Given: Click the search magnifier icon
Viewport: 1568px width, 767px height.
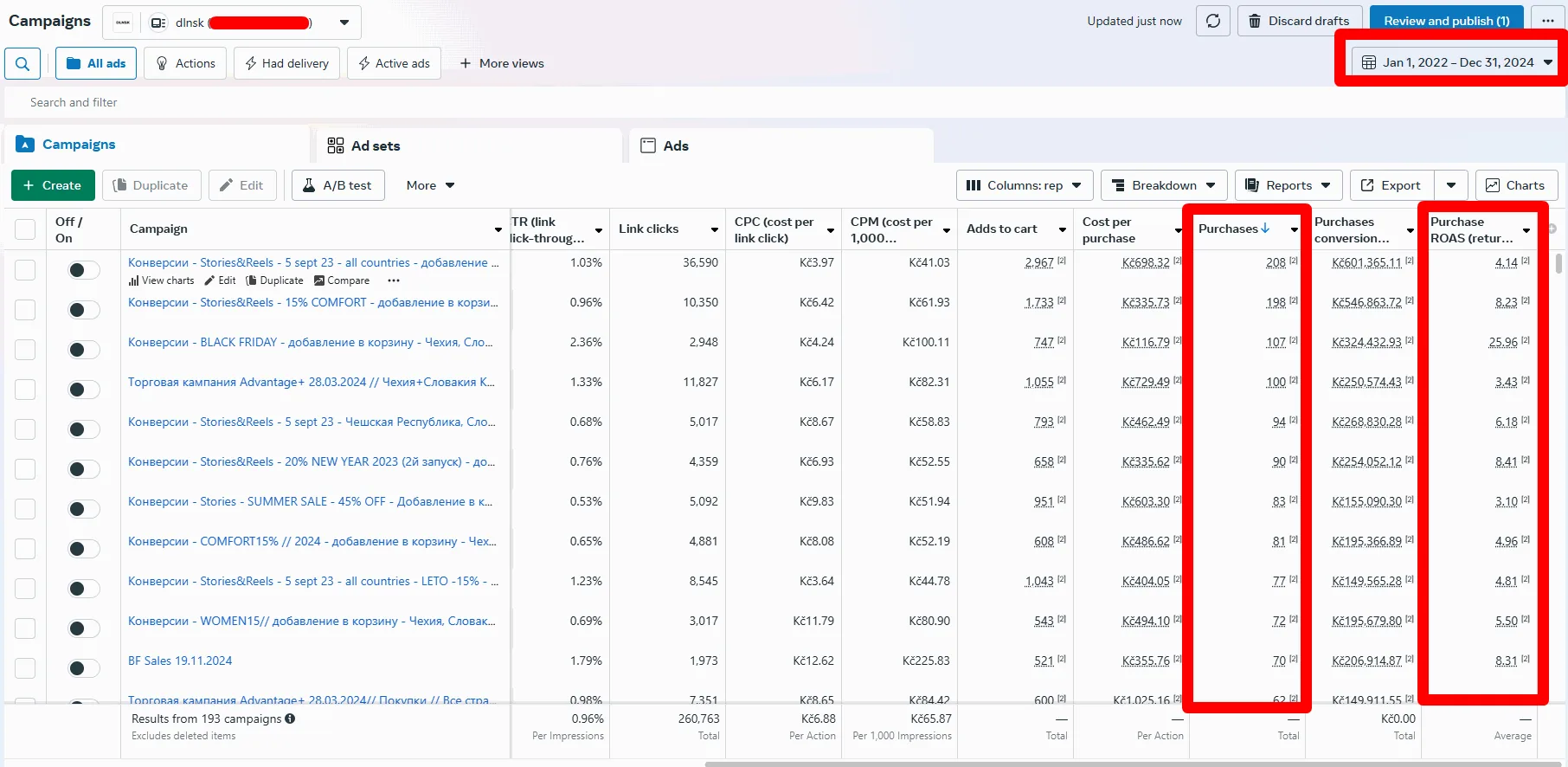Looking at the screenshot, I should click(22, 63).
